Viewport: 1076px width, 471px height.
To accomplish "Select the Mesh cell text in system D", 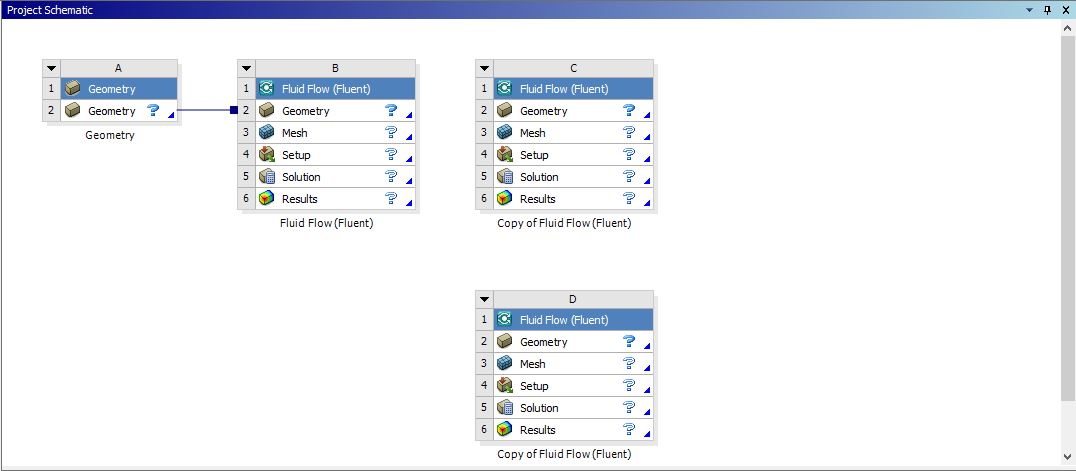I will (533, 363).
